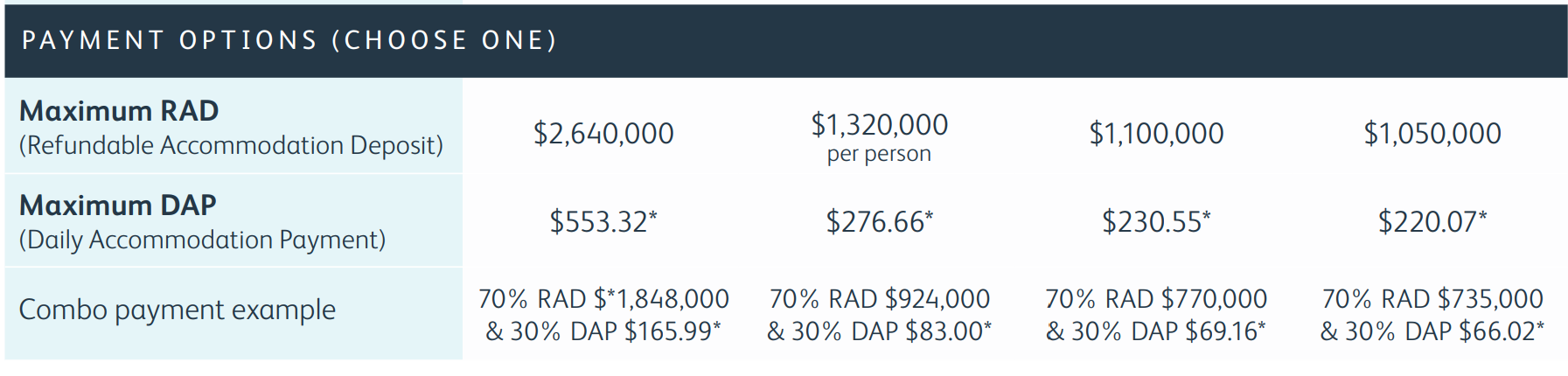Click the 30% DAP $83.00 combo line
The height and width of the screenshot is (376, 1568).
tap(879, 331)
